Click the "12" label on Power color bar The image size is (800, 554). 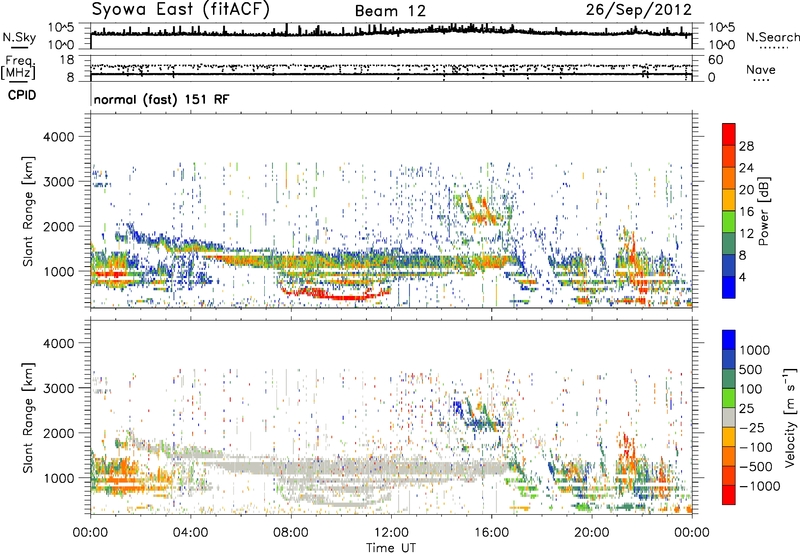click(746, 234)
